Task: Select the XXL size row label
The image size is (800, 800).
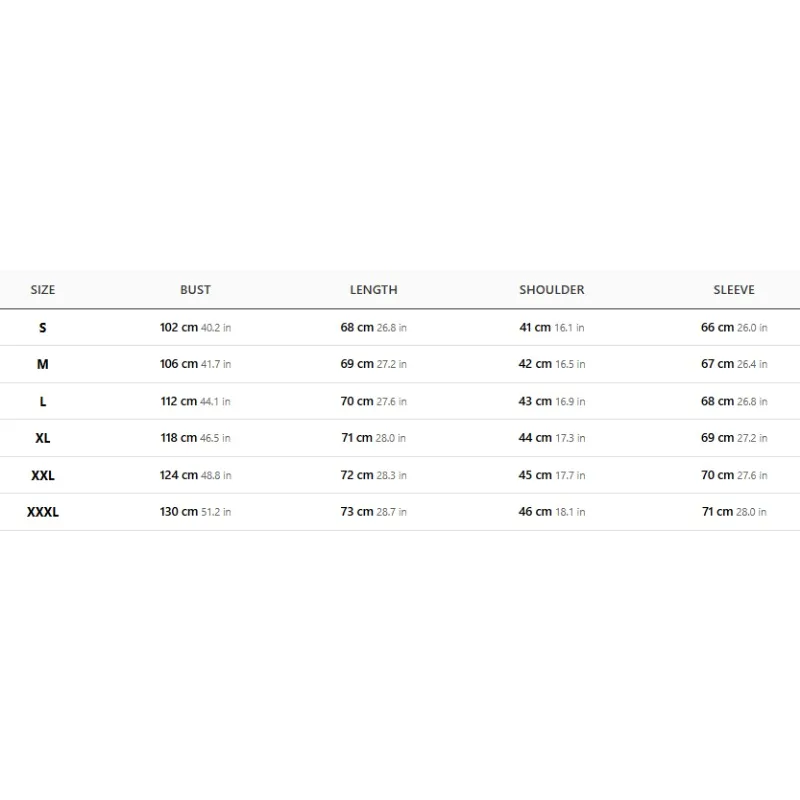Action: coord(42,476)
